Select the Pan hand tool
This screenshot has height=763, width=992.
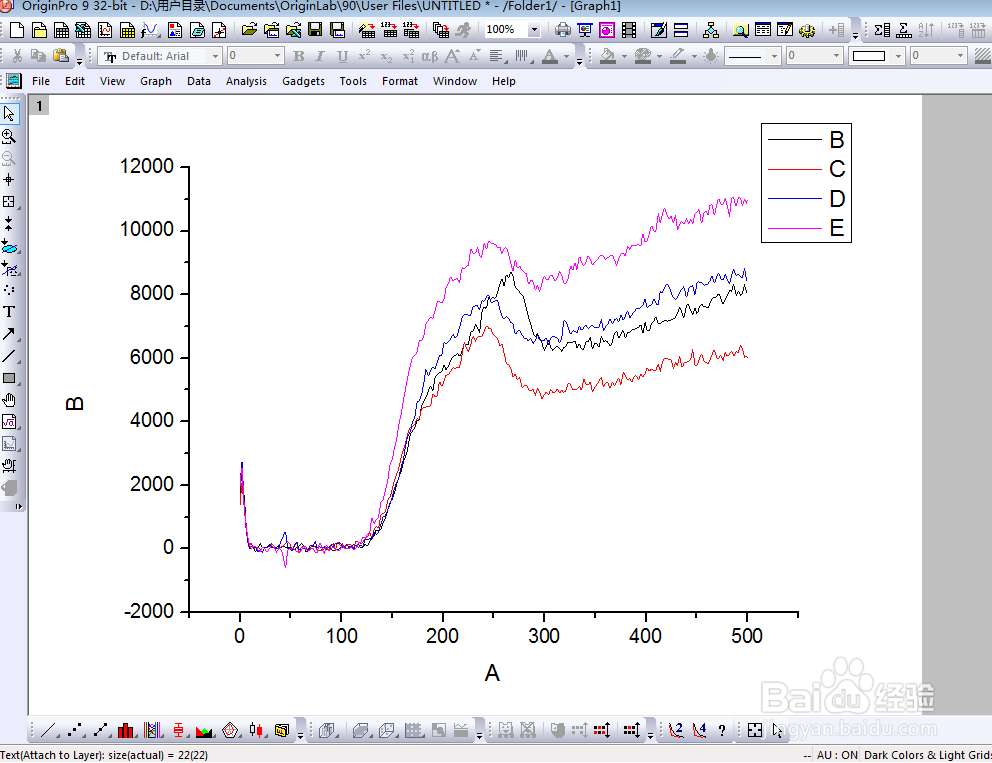[x=9, y=400]
